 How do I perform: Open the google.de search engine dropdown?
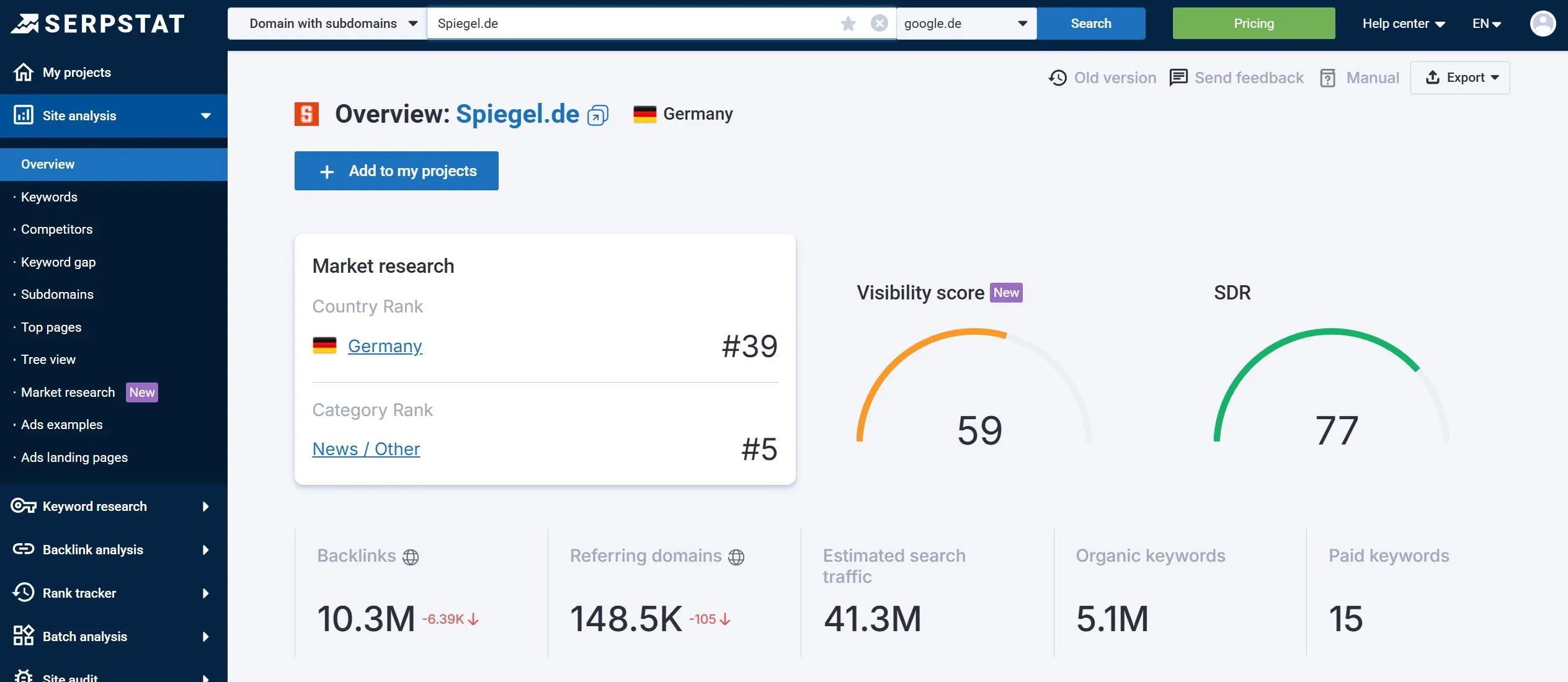[x=966, y=24]
